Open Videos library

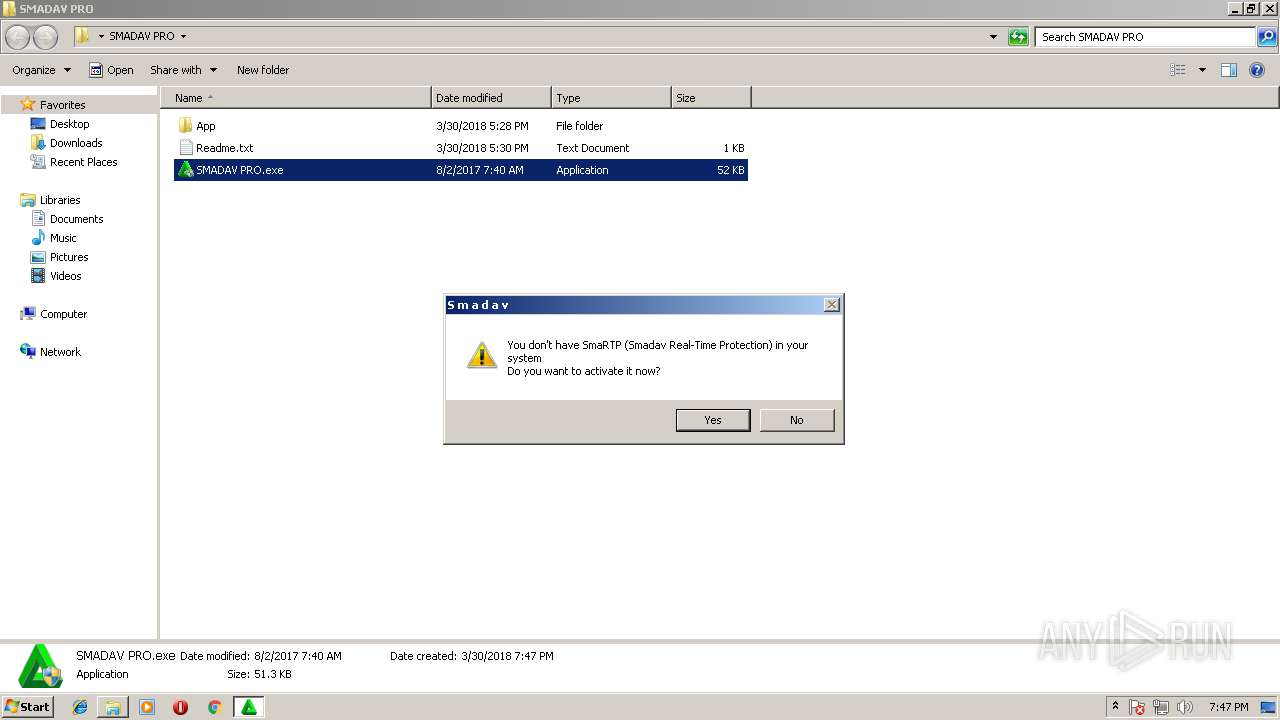coord(66,276)
